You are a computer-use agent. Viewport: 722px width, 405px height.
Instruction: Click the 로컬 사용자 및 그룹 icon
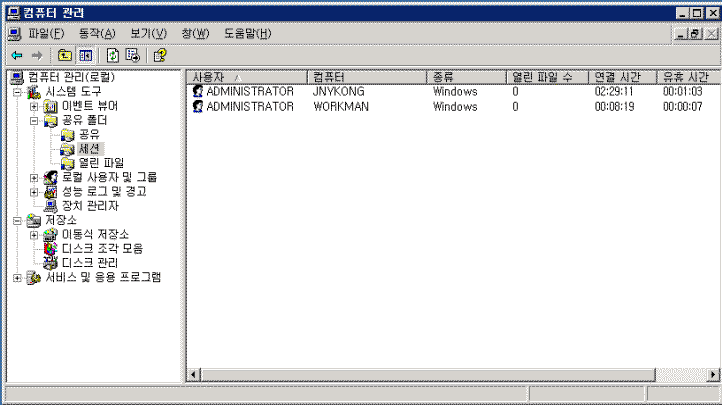coord(50,178)
